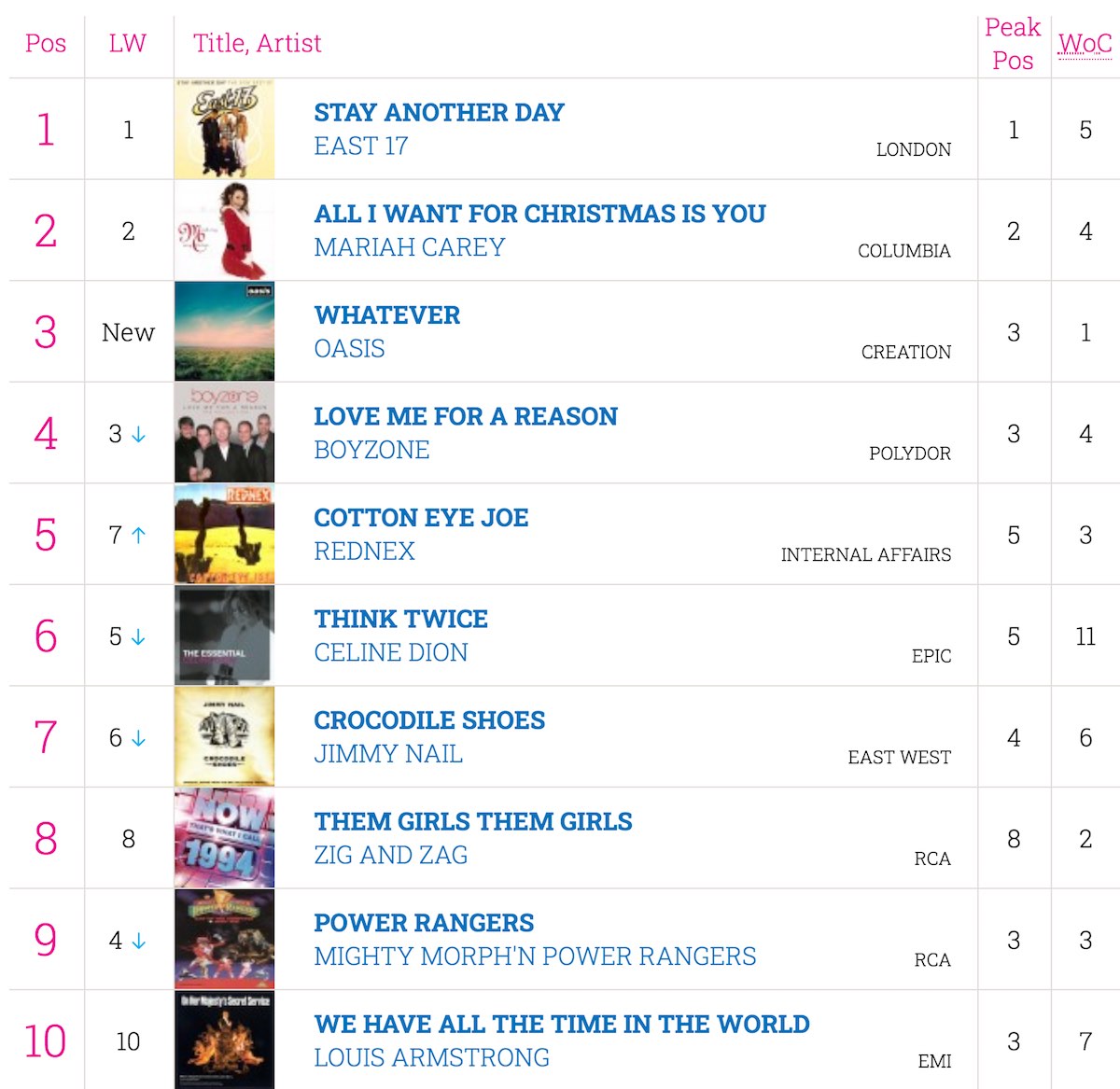1120x1089 pixels.
Task: Click the Power Rangers cover artwork
Action: tap(224, 939)
